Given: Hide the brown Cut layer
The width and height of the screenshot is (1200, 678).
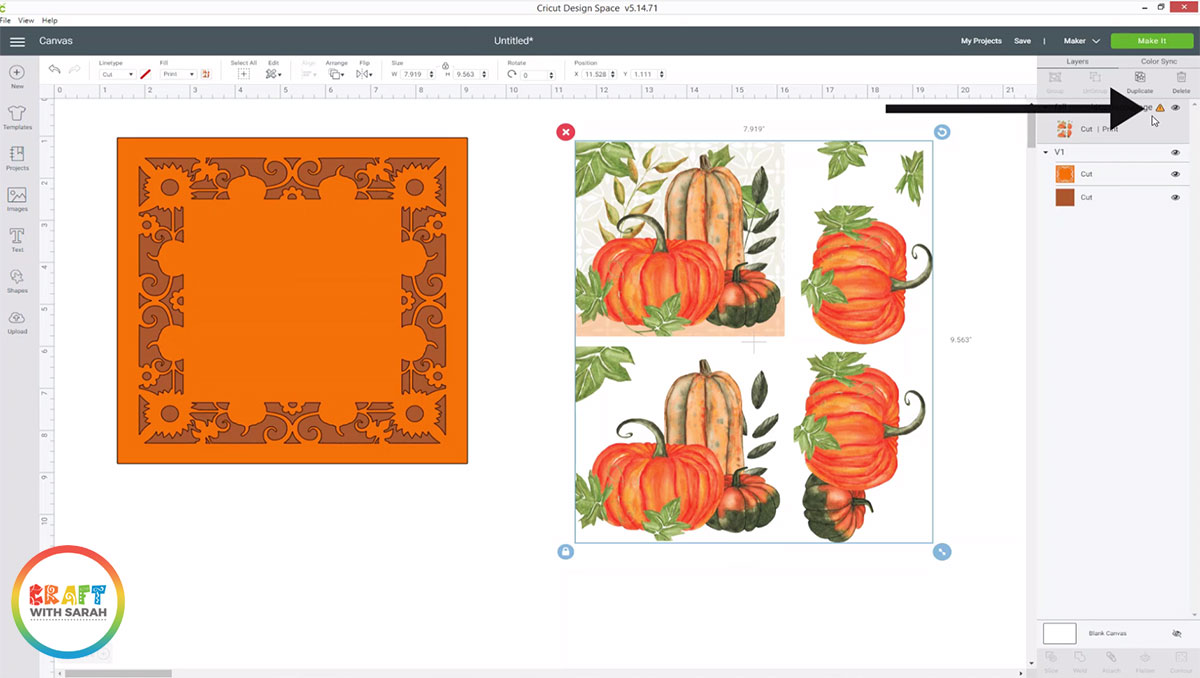Looking at the screenshot, I should [x=1176, y=197].
